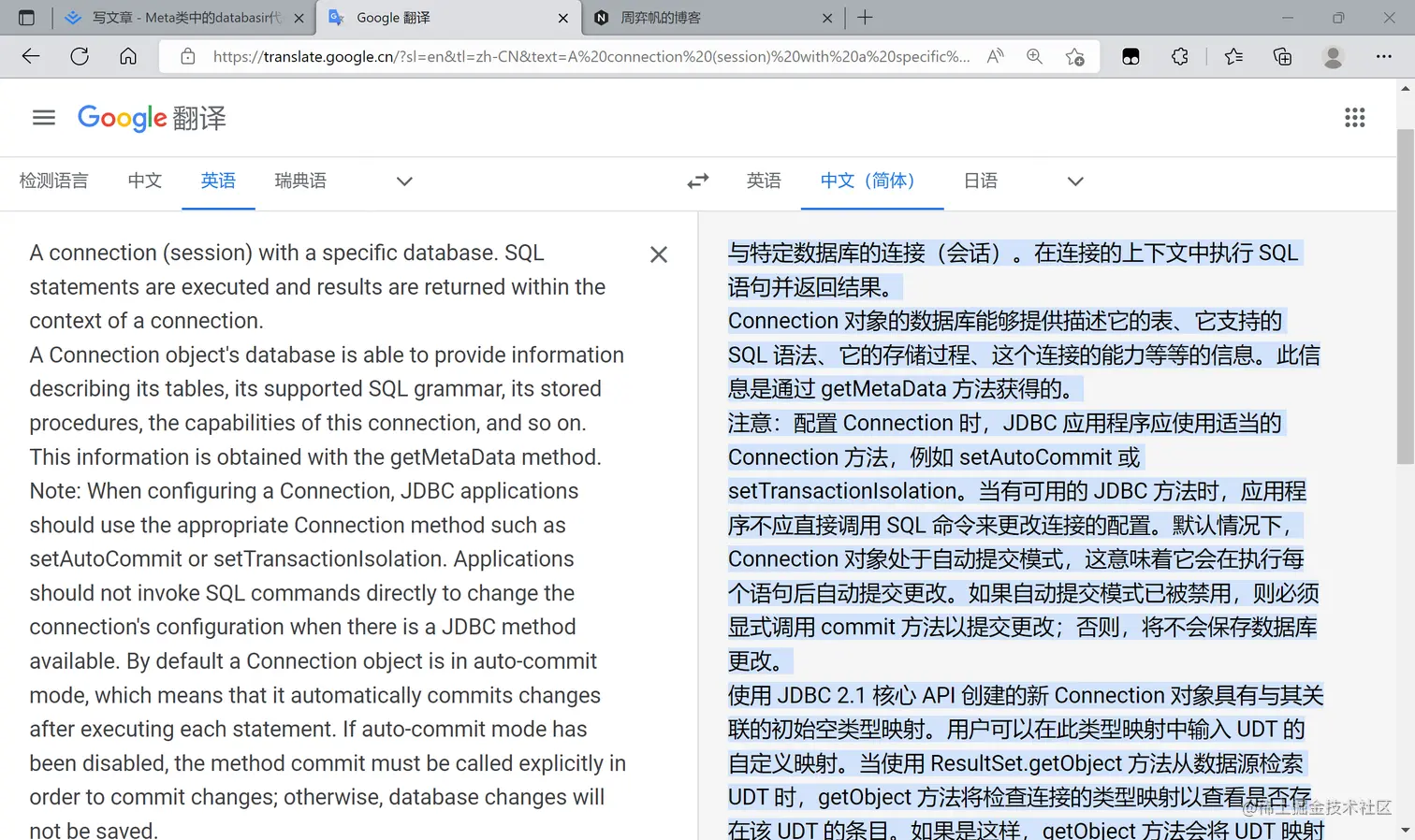Add this page to favorites
This screenshot has width=1415, height=840.
tap(1075, 56)
